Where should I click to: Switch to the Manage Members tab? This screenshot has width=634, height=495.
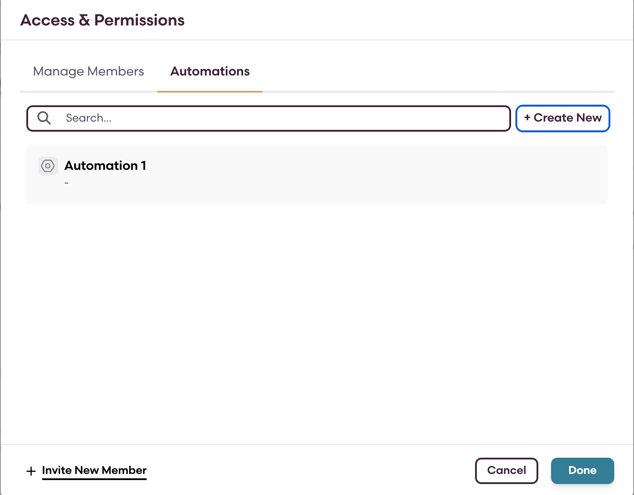coord(88,72)
